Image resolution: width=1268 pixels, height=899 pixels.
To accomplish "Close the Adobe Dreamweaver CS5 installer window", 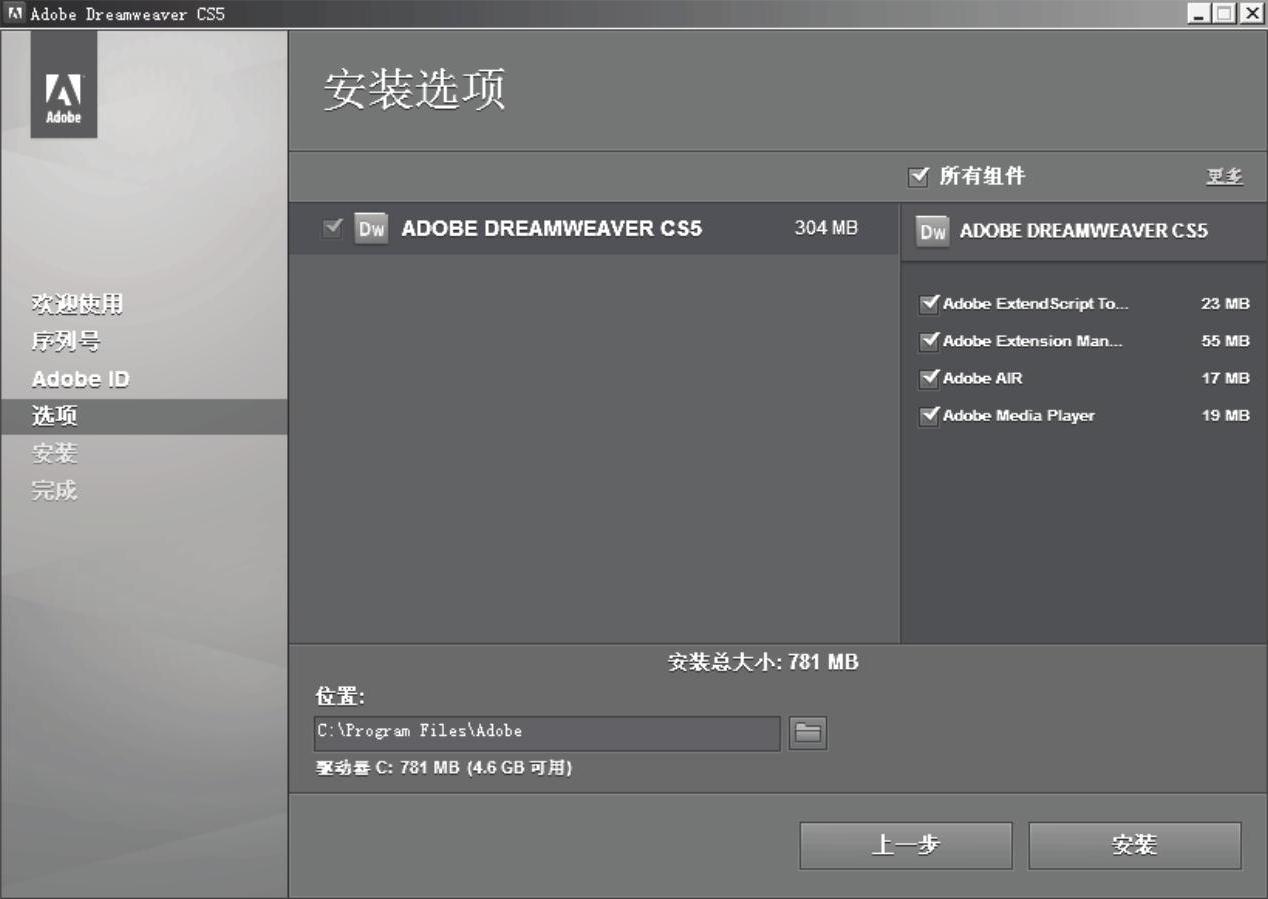I will (1251, 14).
